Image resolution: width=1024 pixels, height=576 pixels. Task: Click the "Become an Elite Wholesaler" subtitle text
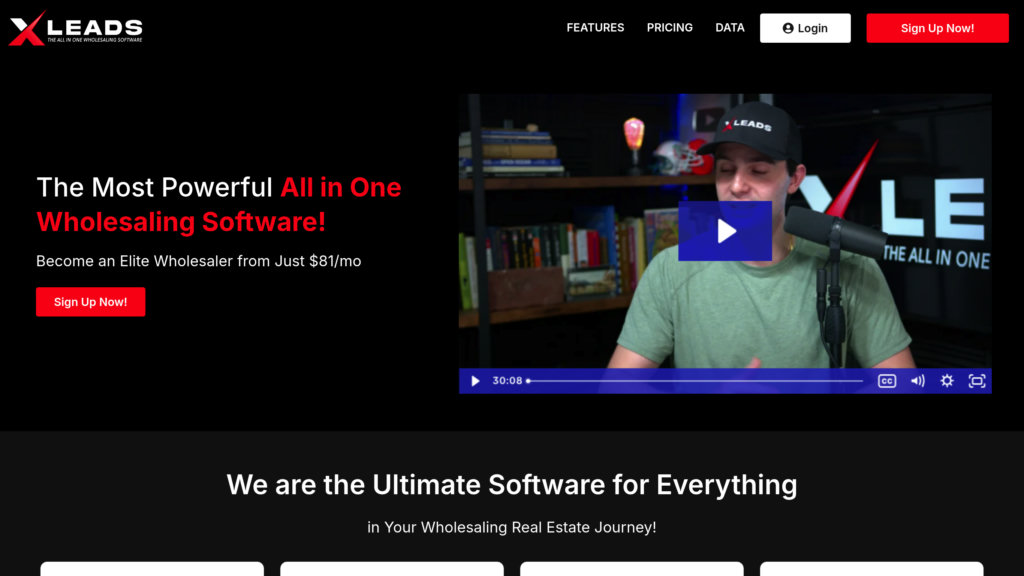(x=198, y=261)
